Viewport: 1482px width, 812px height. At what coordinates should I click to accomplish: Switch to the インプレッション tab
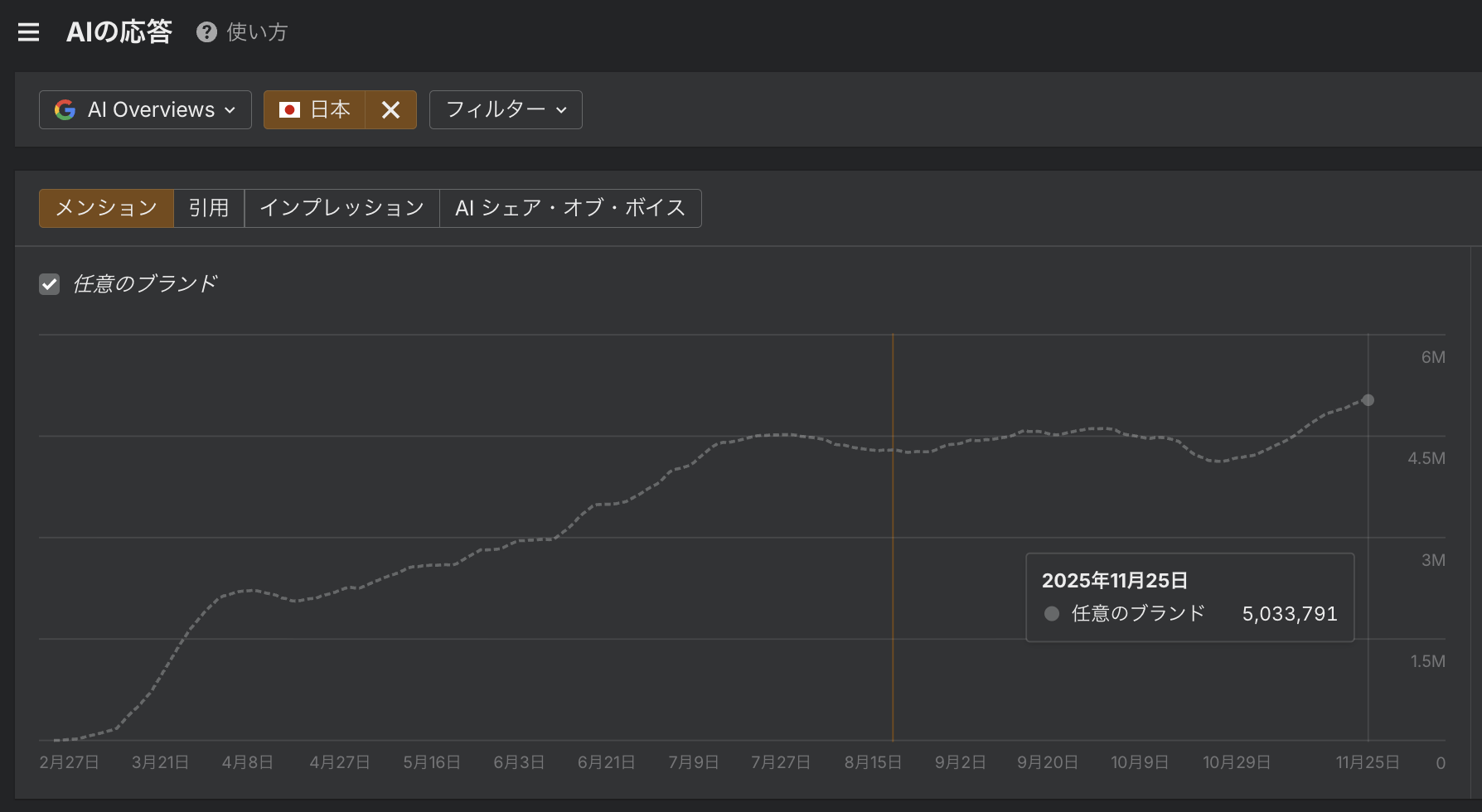tap(341, 208)
